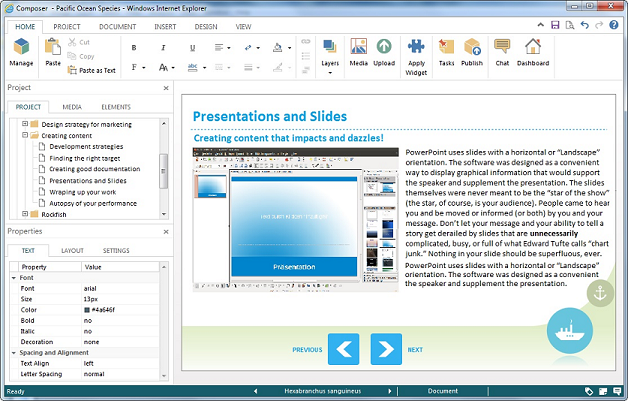The width and height of the screenshot is (628, 401).
Task: Go to next document in status bar
Action: tap(389, 391)
